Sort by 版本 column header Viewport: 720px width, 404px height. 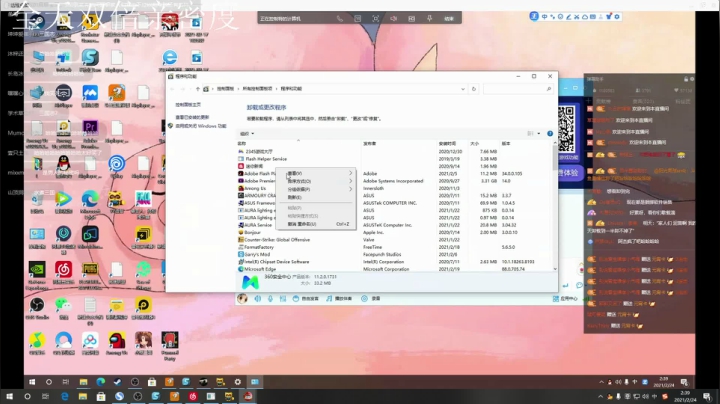(x=506, y=144)
